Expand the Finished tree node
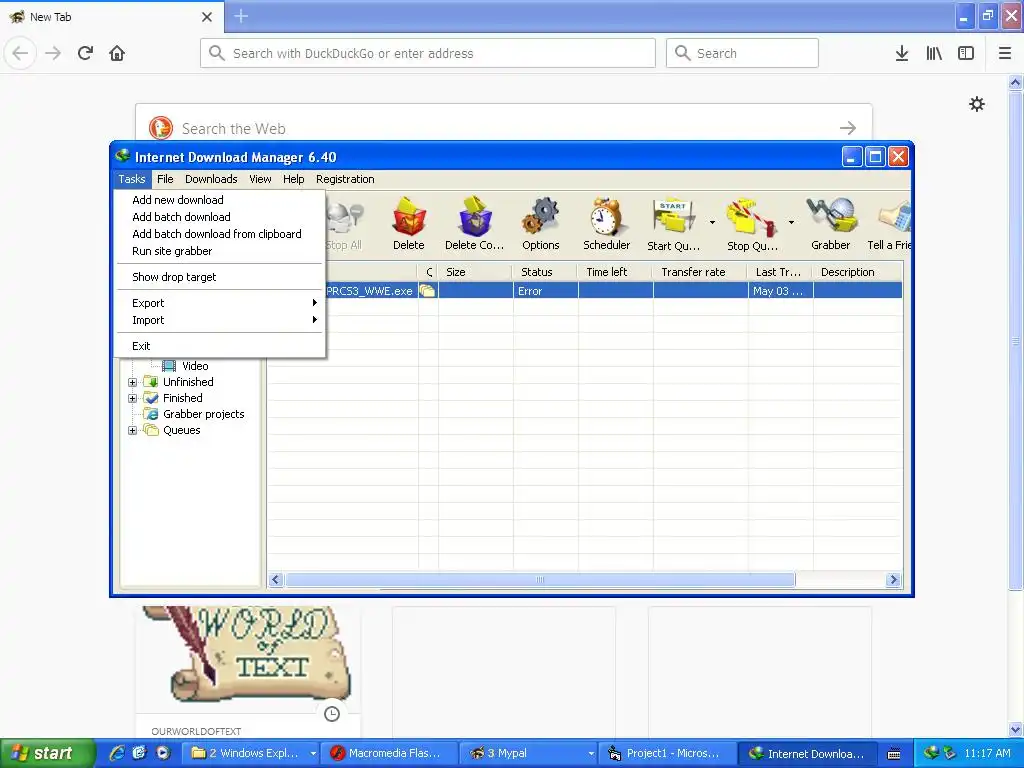This screenshot has width=1024, height=768. (133, 398)
